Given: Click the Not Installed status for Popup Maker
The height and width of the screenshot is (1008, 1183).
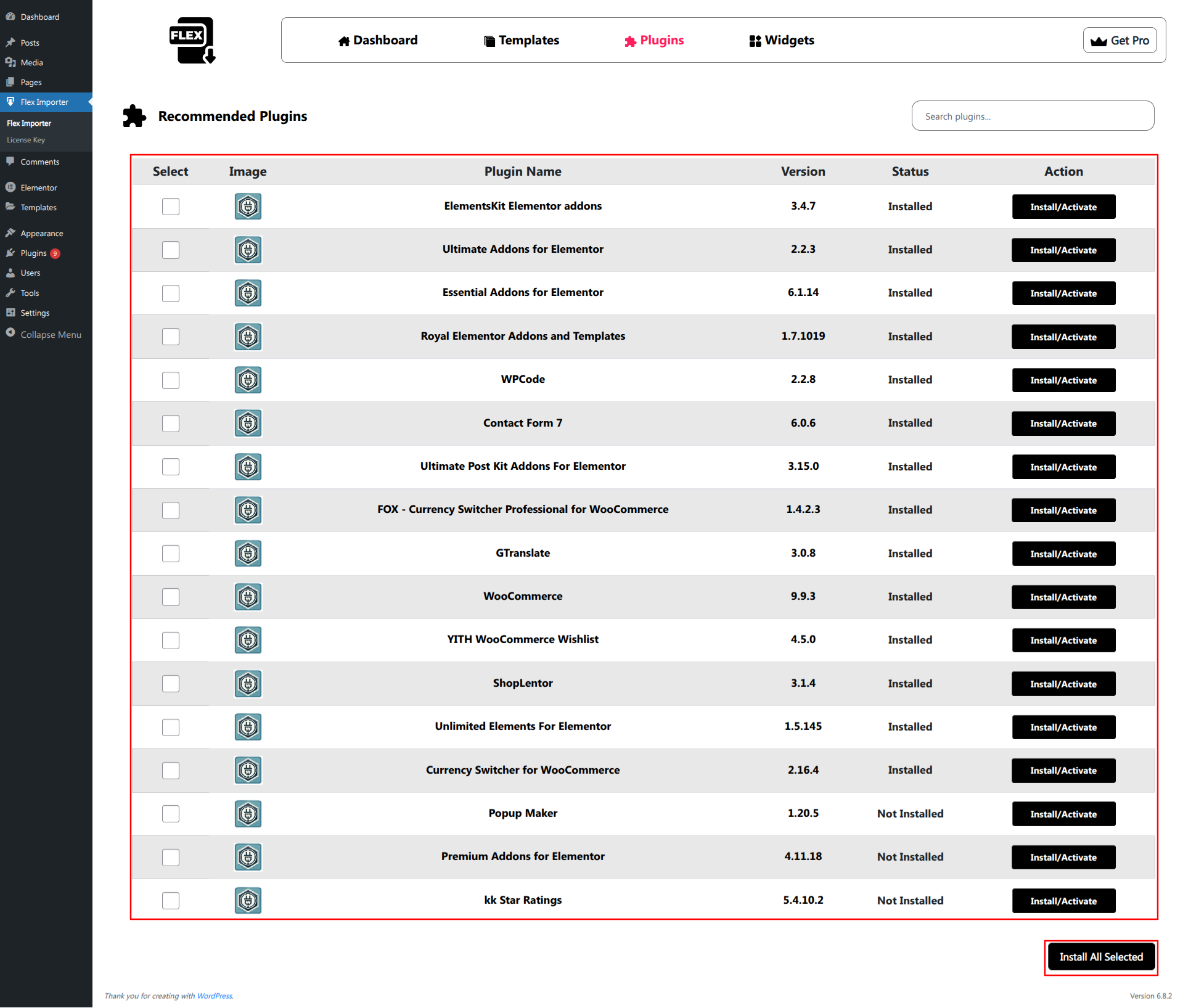Looking at the screenshot, I should (x=910, y=814).
